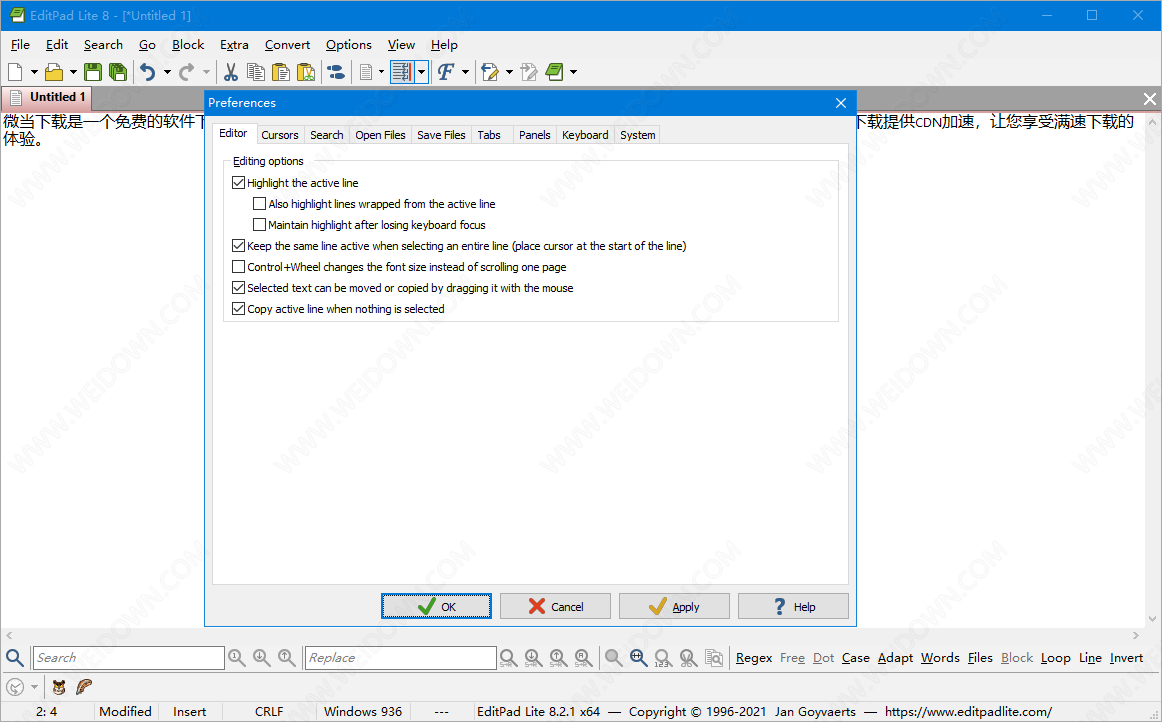Click the clipboard with scissors icon
This screenshot has height=722, width=1162.
click(306, 72)
